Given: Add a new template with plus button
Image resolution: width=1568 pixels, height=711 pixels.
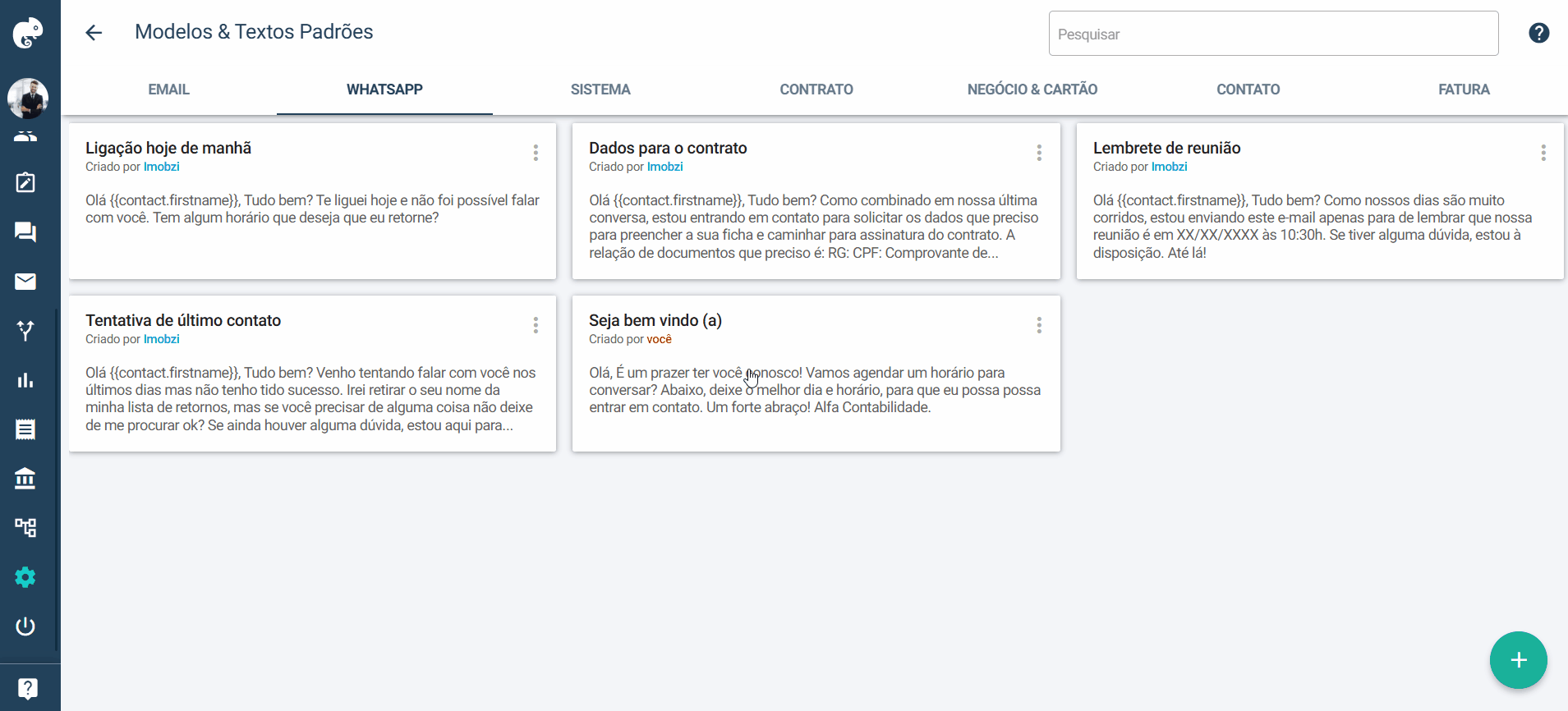Looking at the screenshot, I should (x=1519, y=660).
